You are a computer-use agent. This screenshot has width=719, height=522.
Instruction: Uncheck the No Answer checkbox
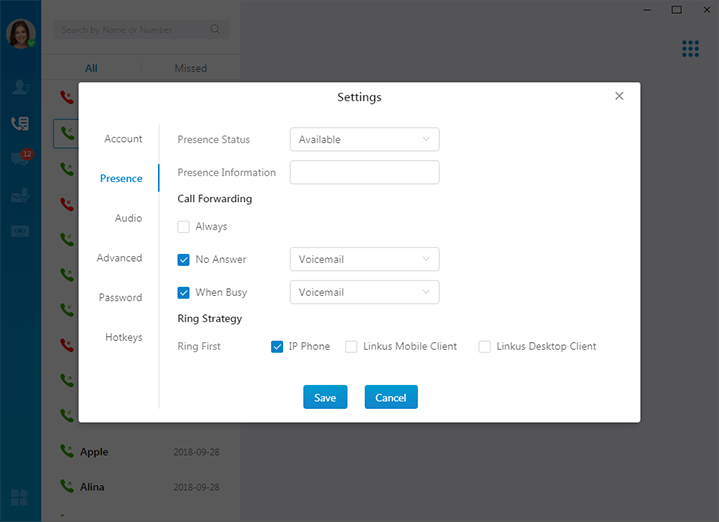pyautogui.click(x=183, y=260)
